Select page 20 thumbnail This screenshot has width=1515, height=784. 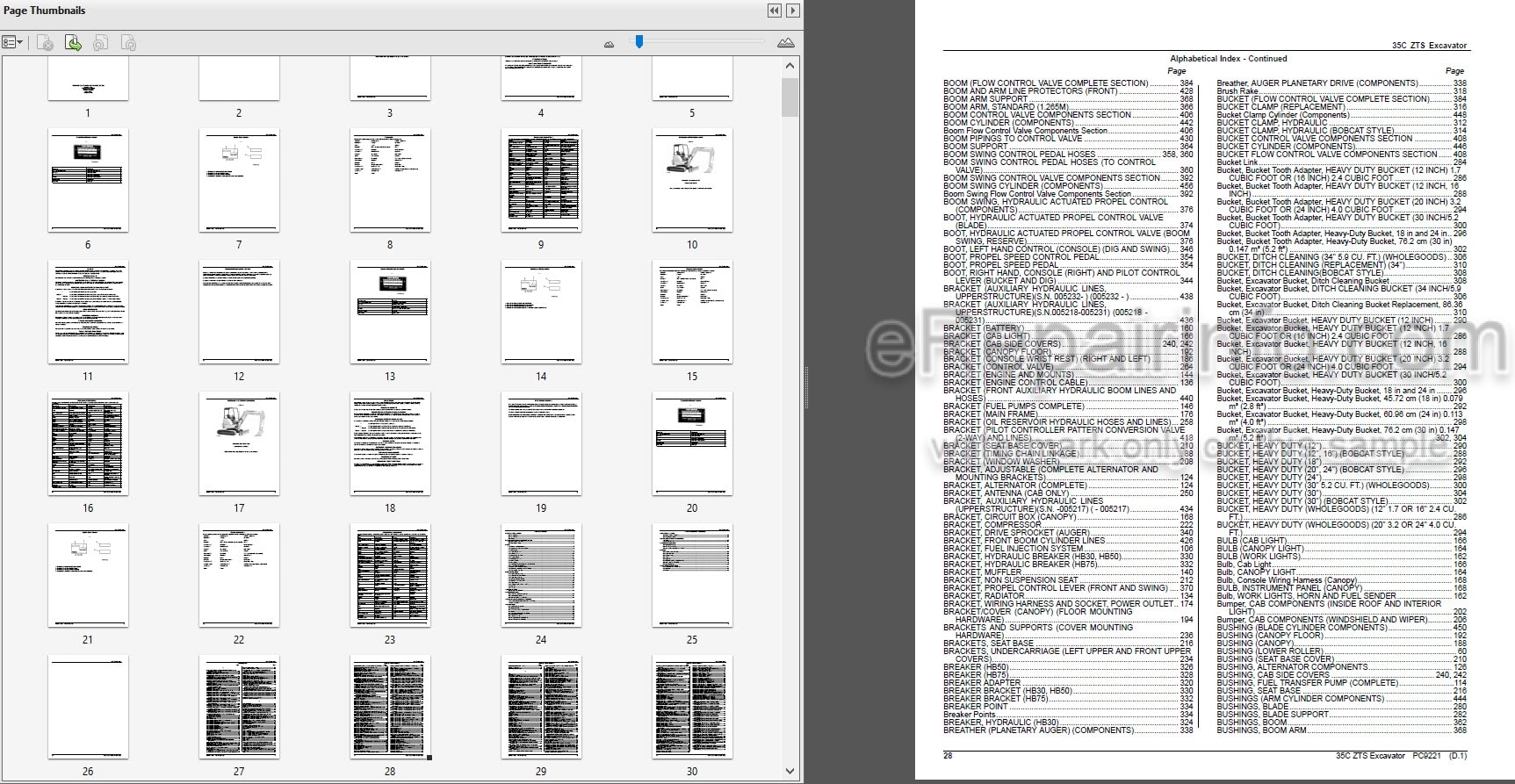click(692, 443)
